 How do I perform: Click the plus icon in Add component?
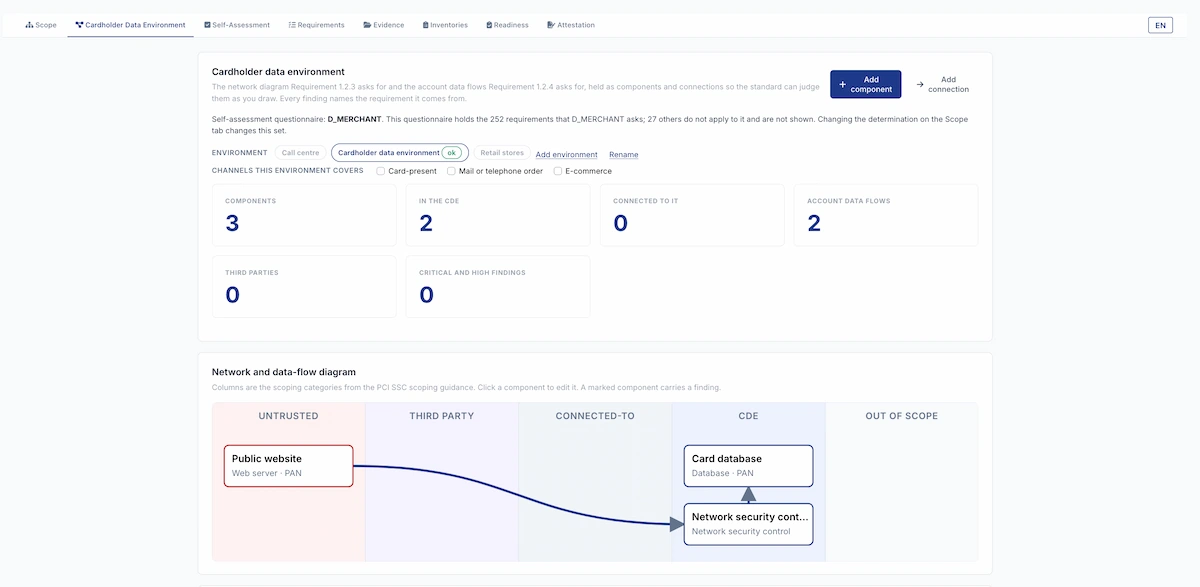842,84
